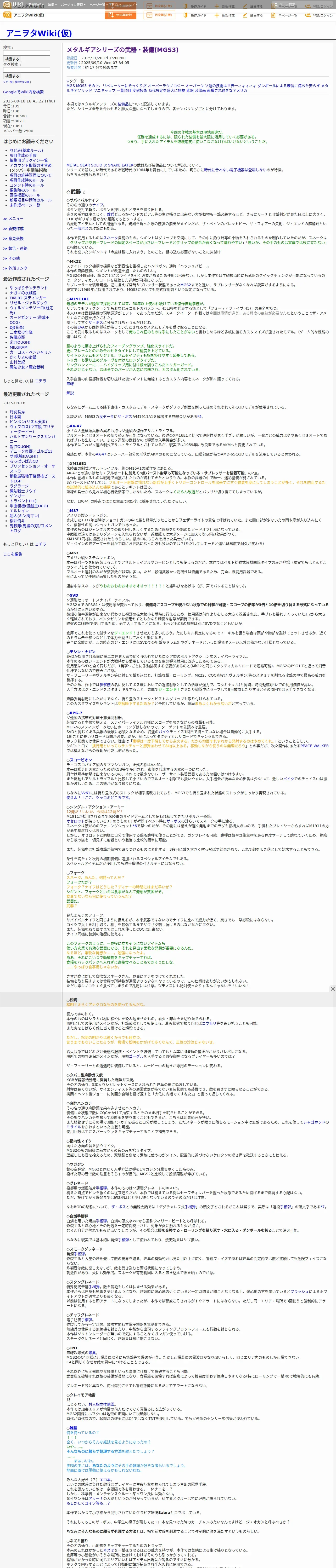
Task: Expand the ≫ 報告・連絡 sidebar section
Action: coord(15,248)
